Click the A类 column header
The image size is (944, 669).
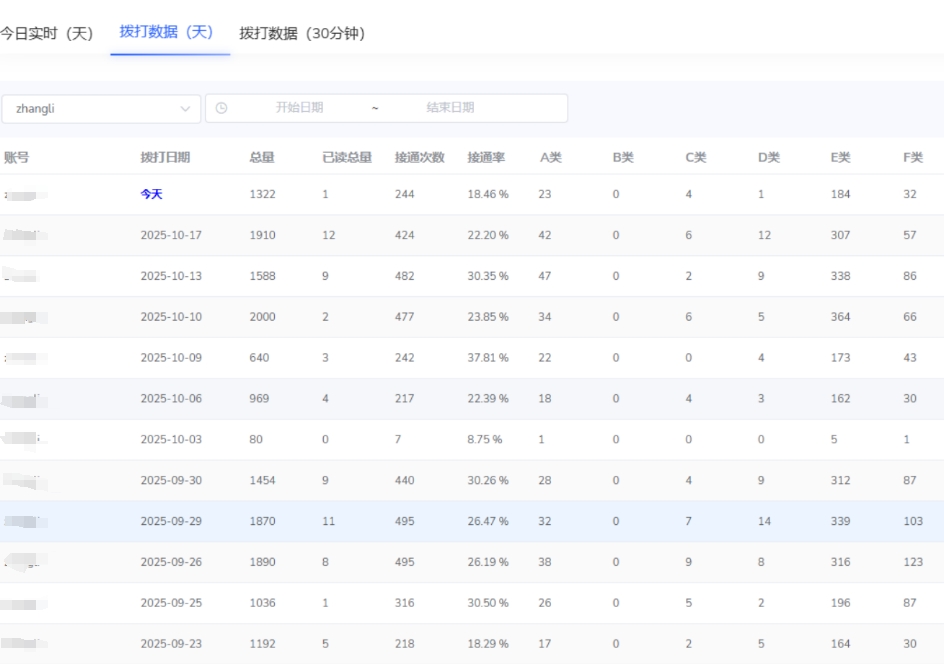pos(551,157)
